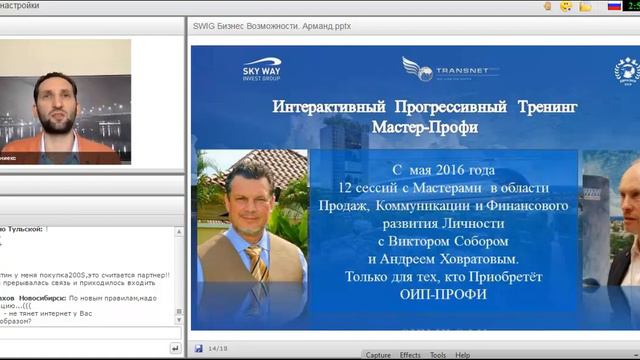Viewport: 640px width, 360px height.
Task: Select the SWIG Бизнес Возможности. Арманд.pptx title
Action: pyautogui.click(x=272, y=26)
